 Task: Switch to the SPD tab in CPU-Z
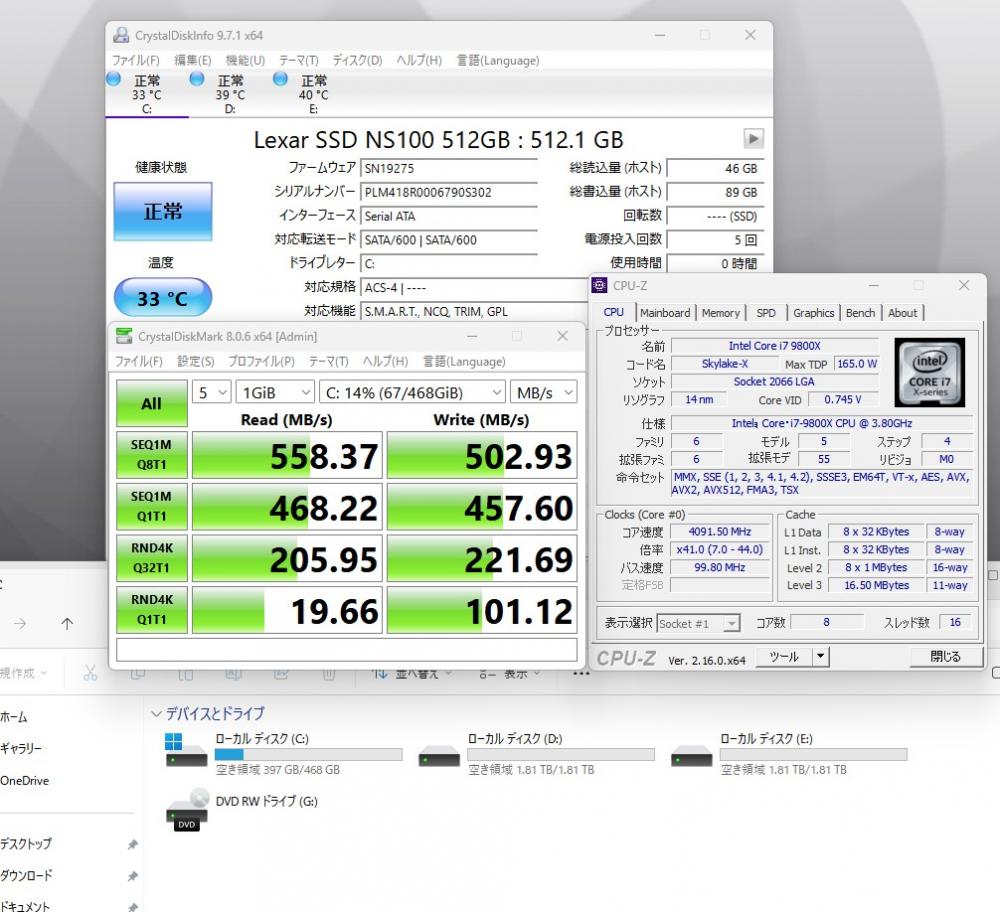pyautogui.click(x=766, y=313)
